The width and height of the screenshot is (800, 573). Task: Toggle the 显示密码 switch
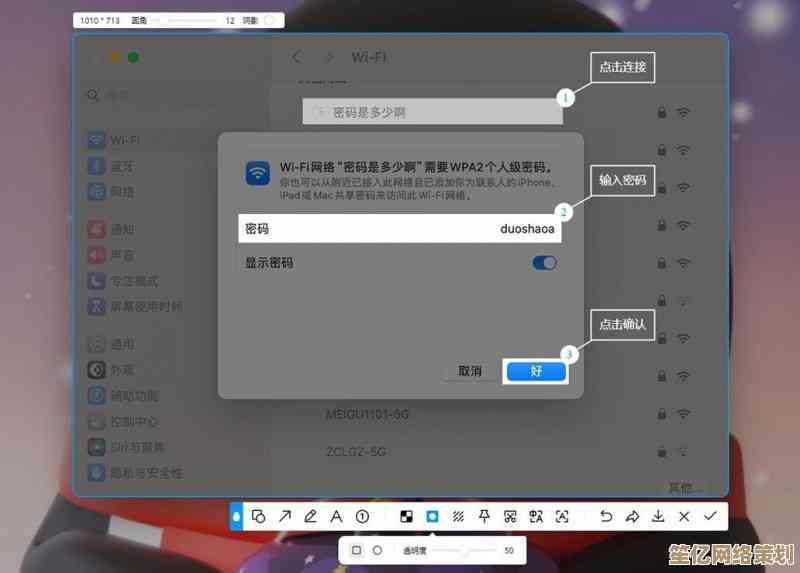(x=544, y=263)
